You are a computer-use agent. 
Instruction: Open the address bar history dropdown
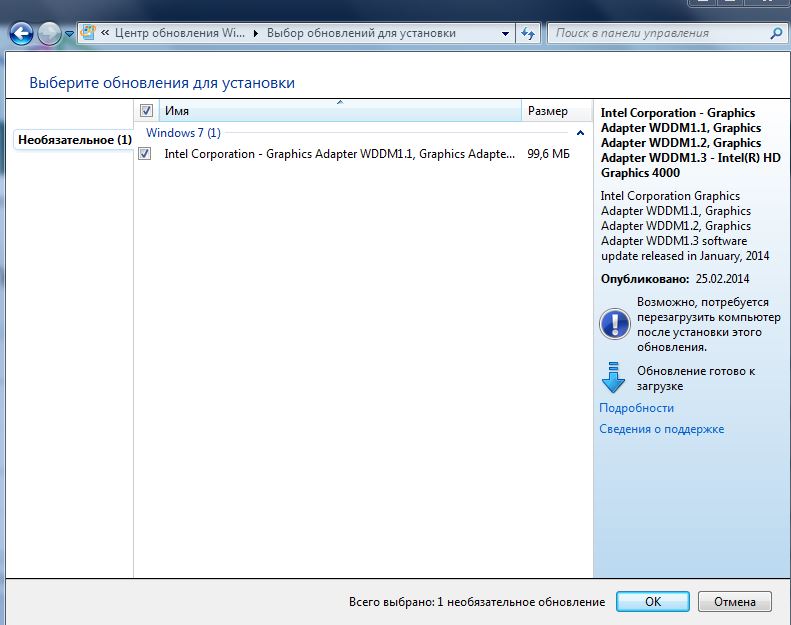pos(505,34)
